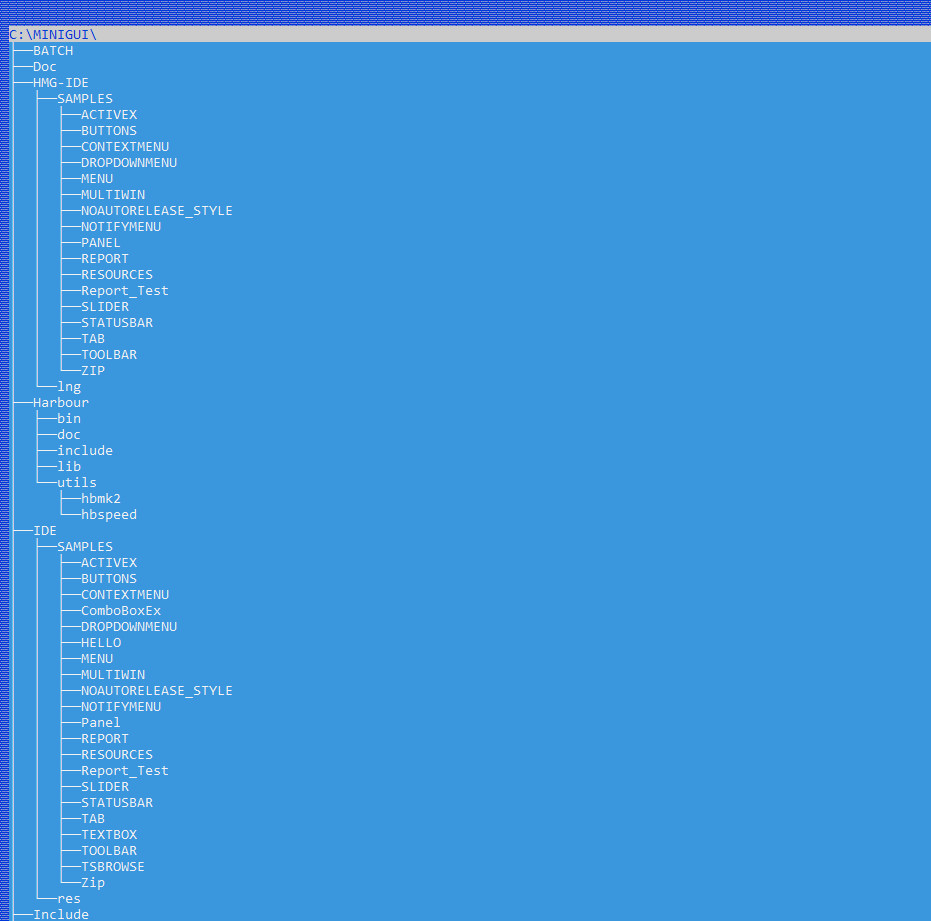This screenshot has height=921, width=931.
Task: Select the mixed-case Zip folder
Action: coord(93,884)
